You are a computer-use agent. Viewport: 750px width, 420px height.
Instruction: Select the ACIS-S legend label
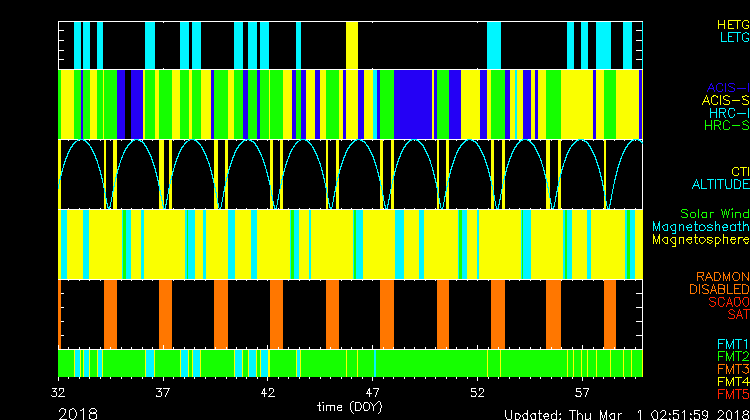click(725, 100)
